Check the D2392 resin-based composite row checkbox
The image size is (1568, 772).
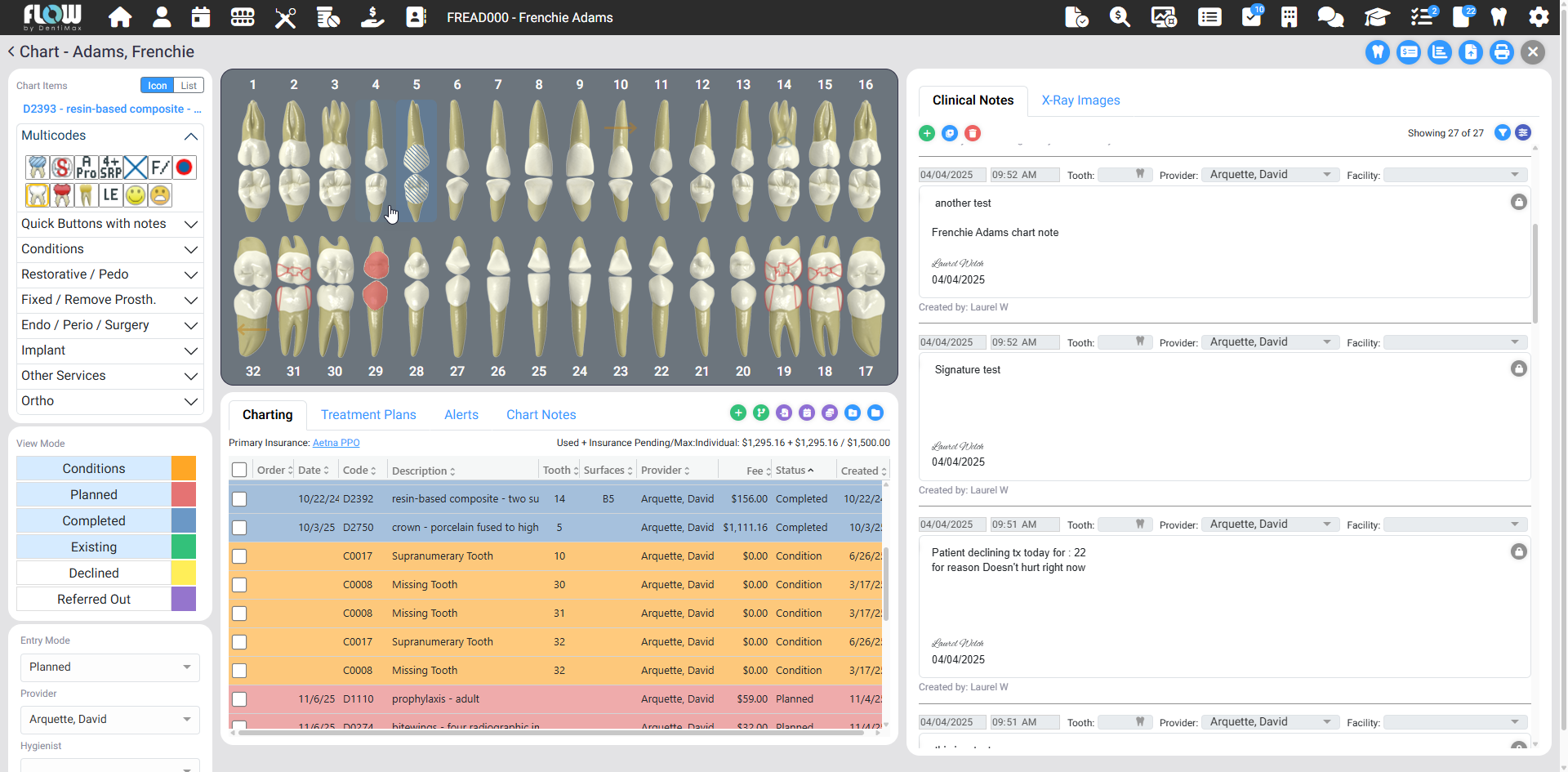(239, 499)
